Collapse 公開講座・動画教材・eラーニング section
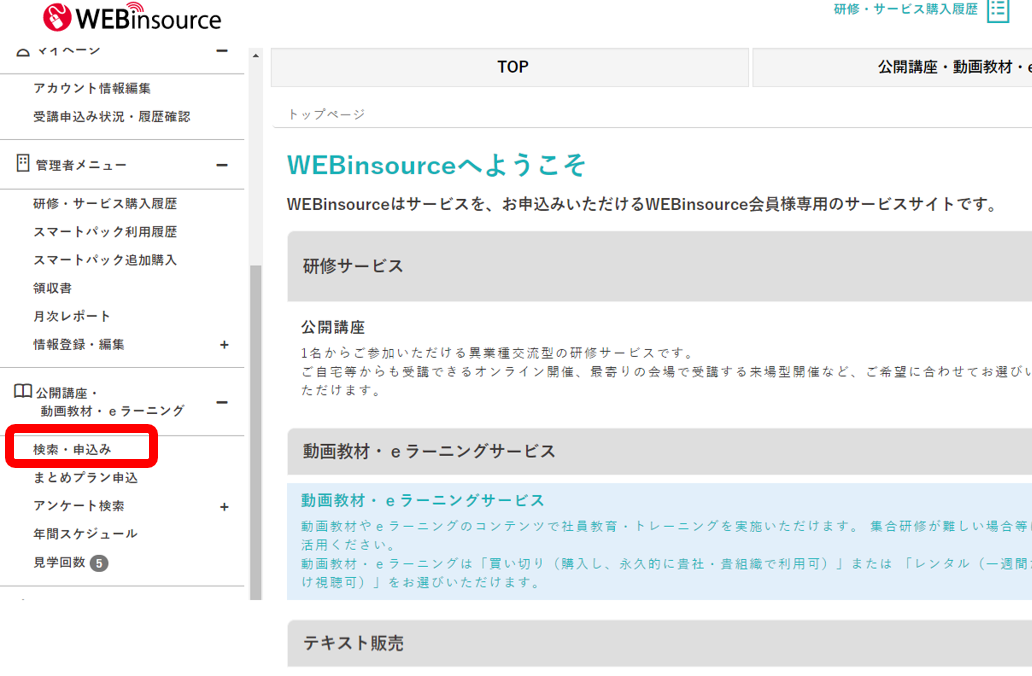 [222, 402]
